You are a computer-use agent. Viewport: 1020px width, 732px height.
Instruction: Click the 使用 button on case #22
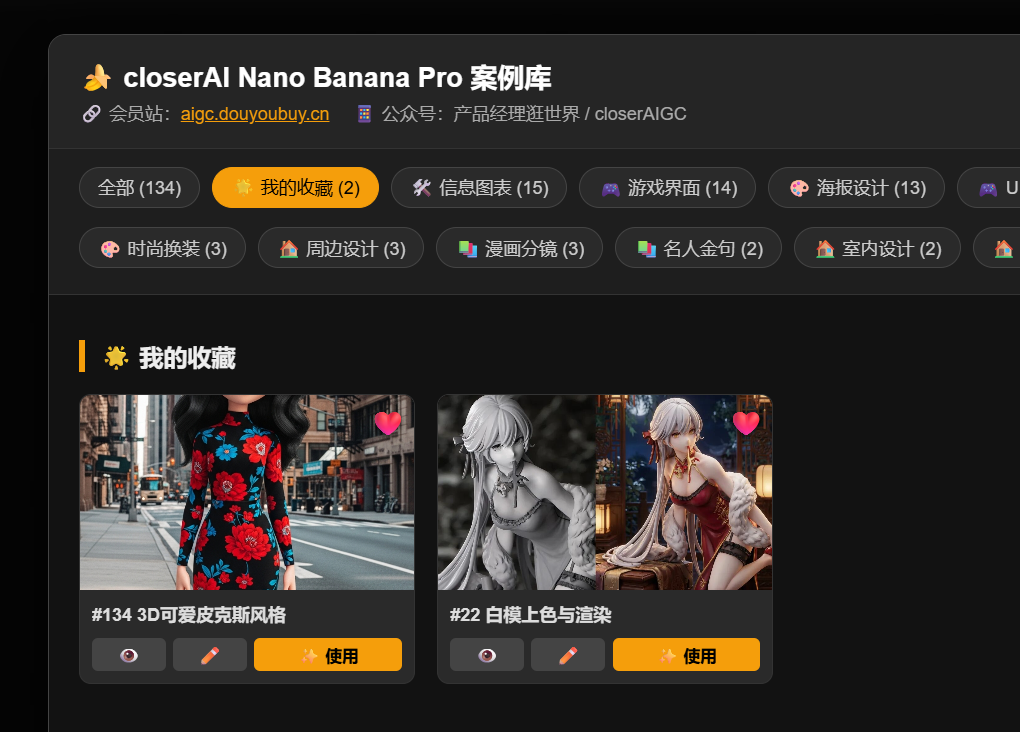(x=686, y=655)
